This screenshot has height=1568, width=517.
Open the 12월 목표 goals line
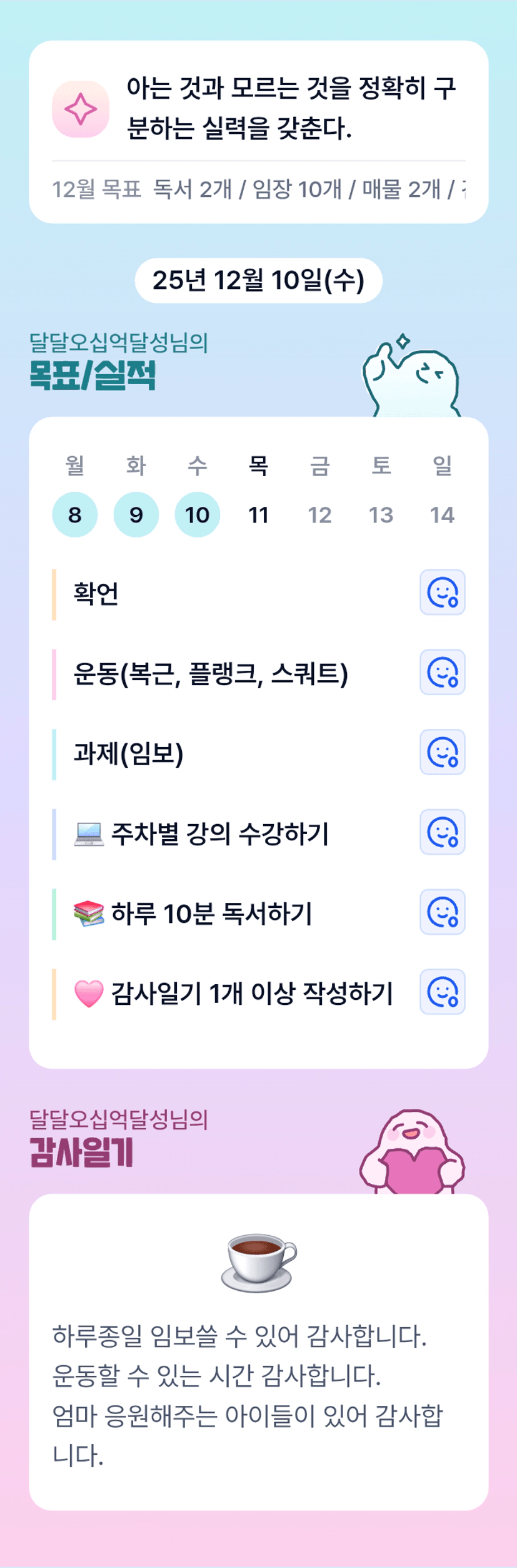pos(258,189)
